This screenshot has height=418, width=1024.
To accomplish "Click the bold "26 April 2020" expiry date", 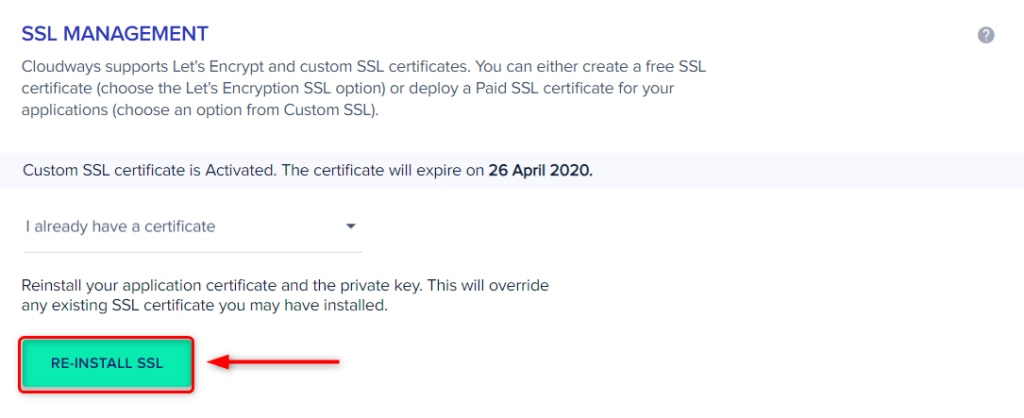I will coord(540,171).
